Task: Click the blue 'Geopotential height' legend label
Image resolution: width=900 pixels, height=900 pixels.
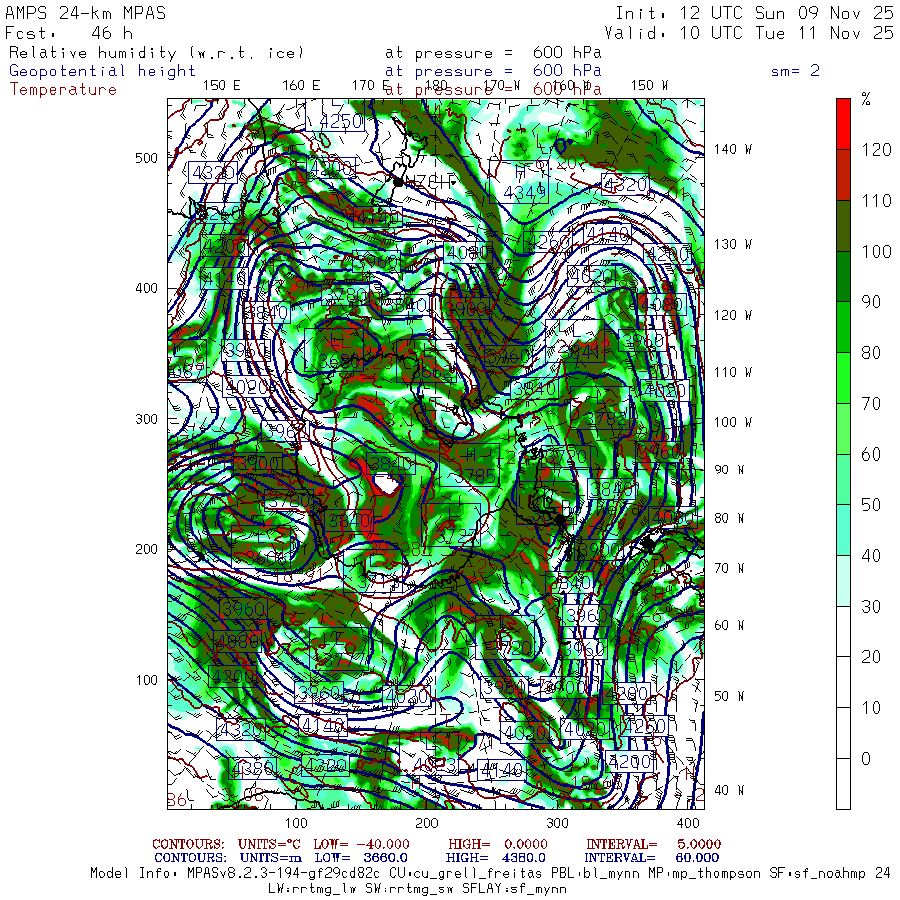Action: click(103, 71)
